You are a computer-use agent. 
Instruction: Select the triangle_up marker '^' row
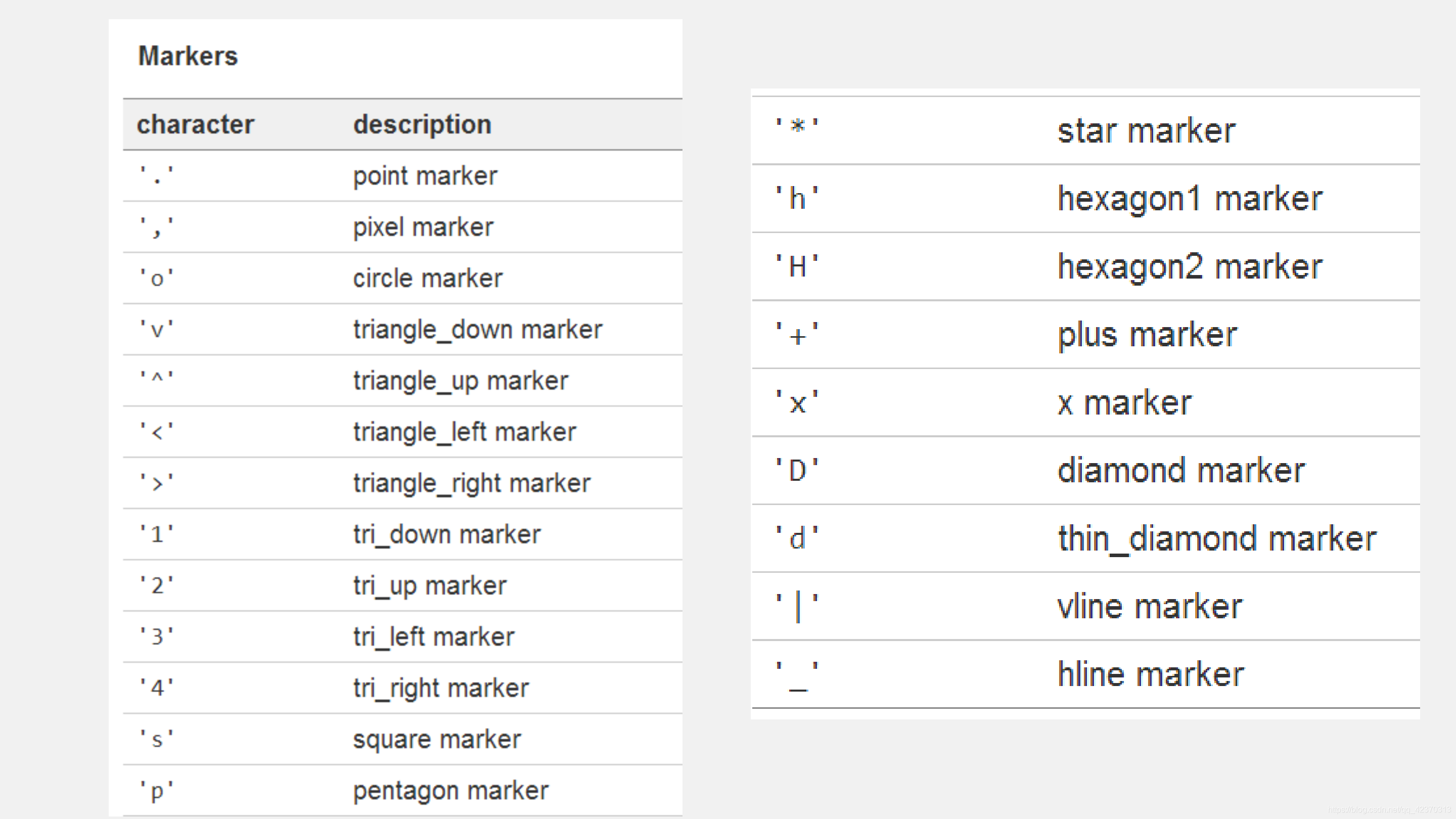(400, 380)
